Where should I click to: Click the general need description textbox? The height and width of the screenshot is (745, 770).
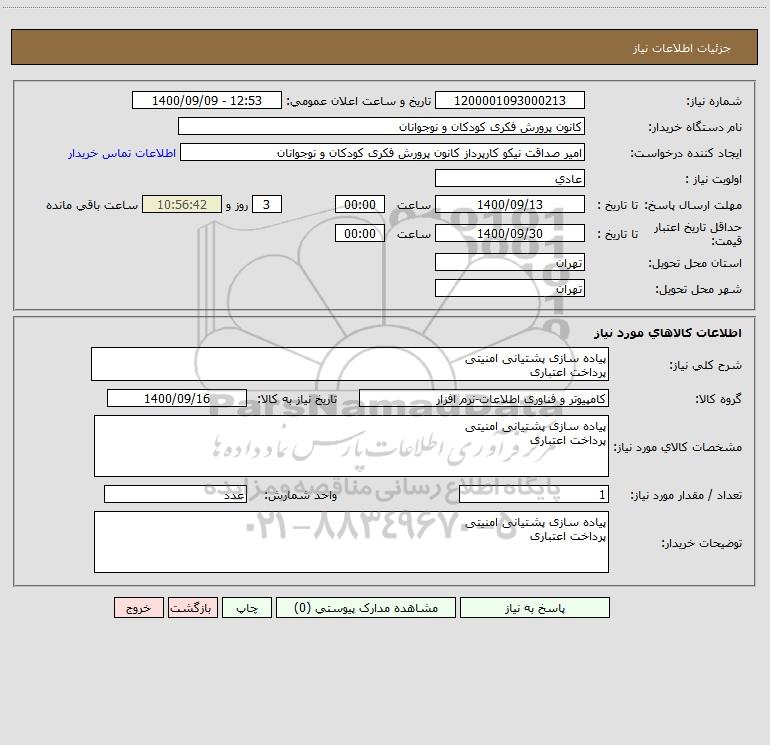[x=350, y=364]
